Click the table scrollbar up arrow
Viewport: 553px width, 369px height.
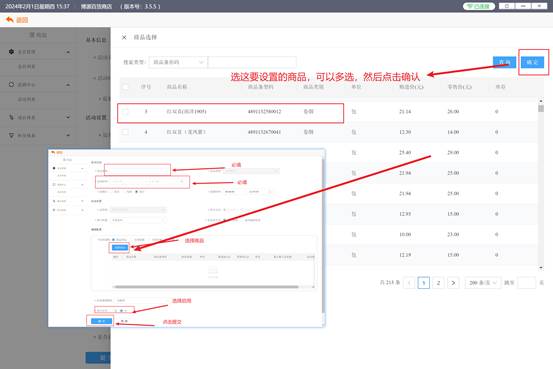click(541, 101)
